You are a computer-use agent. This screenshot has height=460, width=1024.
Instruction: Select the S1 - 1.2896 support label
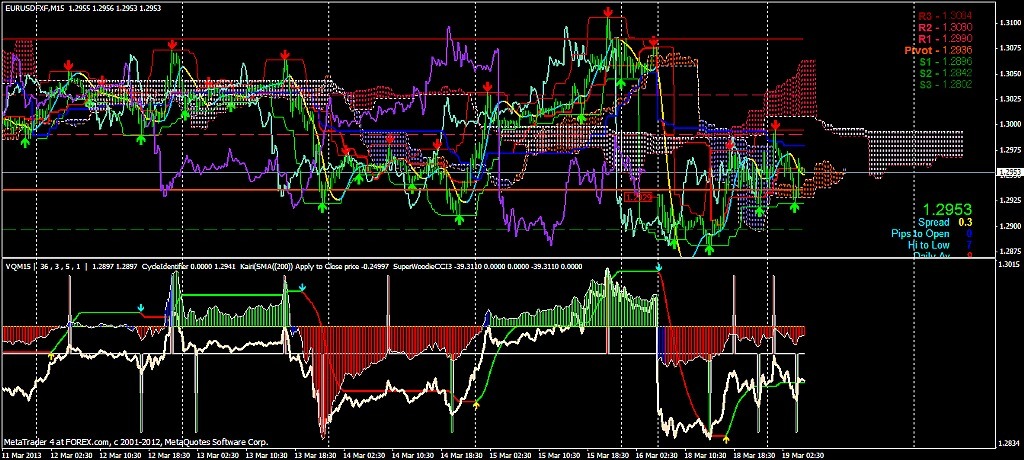(946, 62)
